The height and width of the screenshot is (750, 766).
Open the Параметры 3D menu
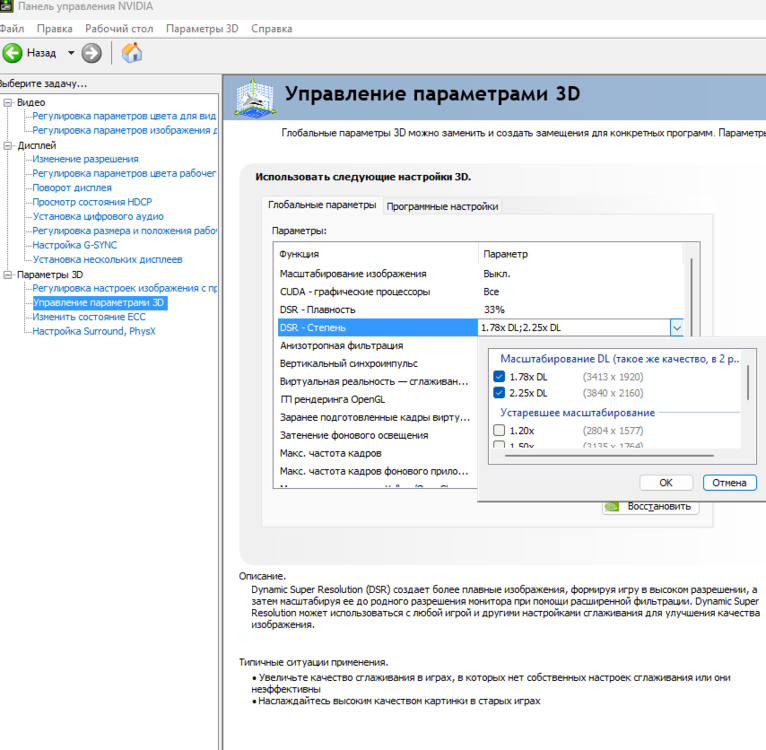pos(202,29)
